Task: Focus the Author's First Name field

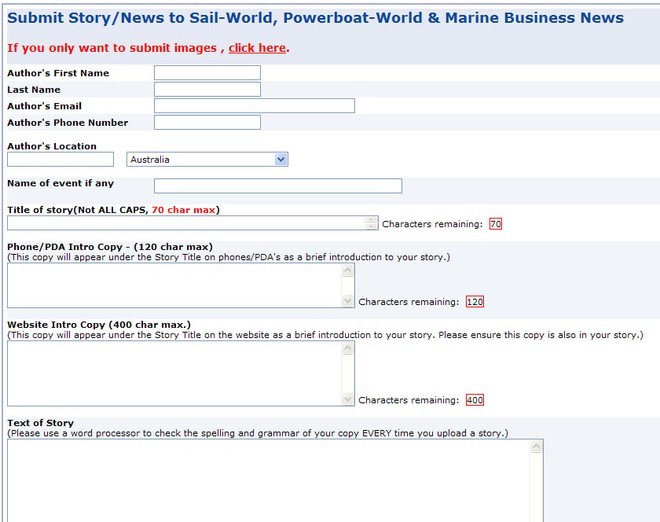Action: tap(207, 72)
